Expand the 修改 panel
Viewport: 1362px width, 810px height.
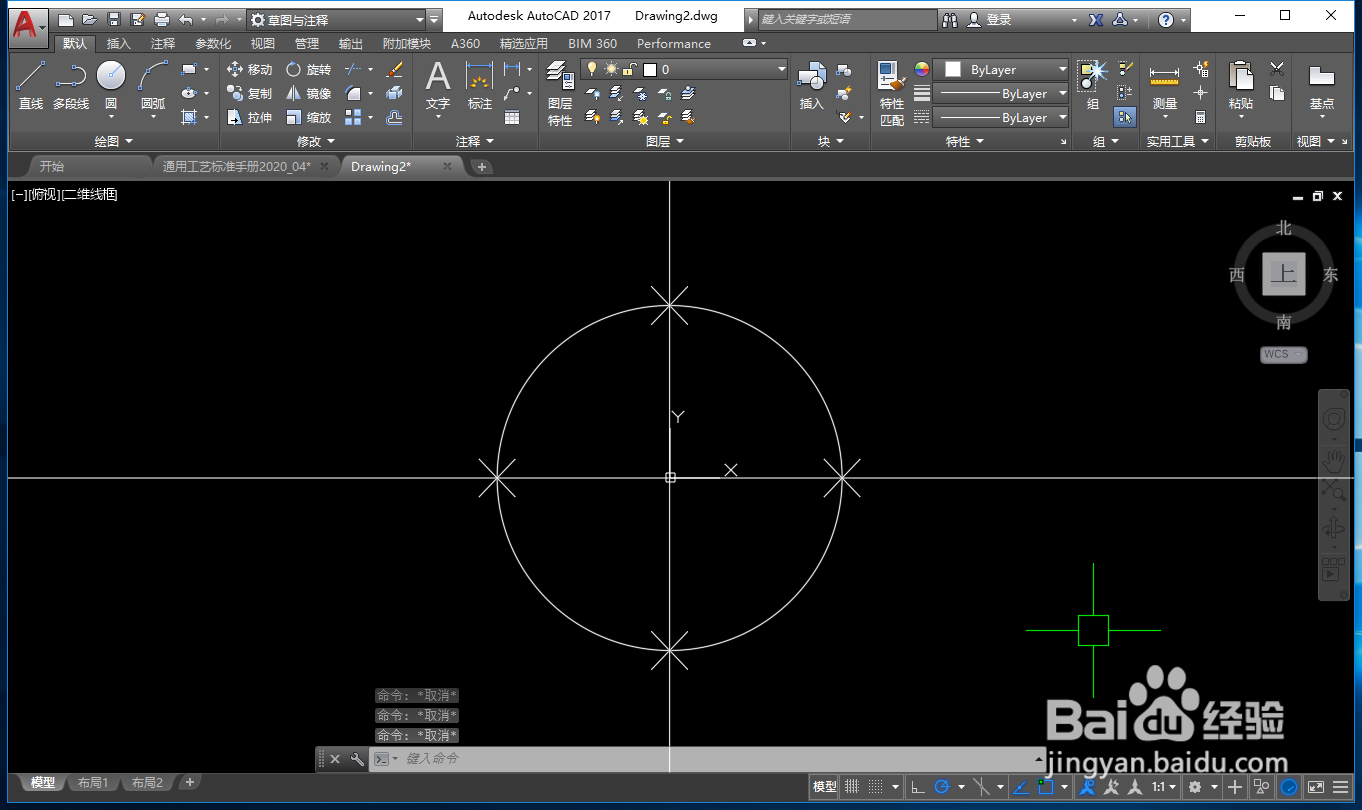(x=316, y=141)
